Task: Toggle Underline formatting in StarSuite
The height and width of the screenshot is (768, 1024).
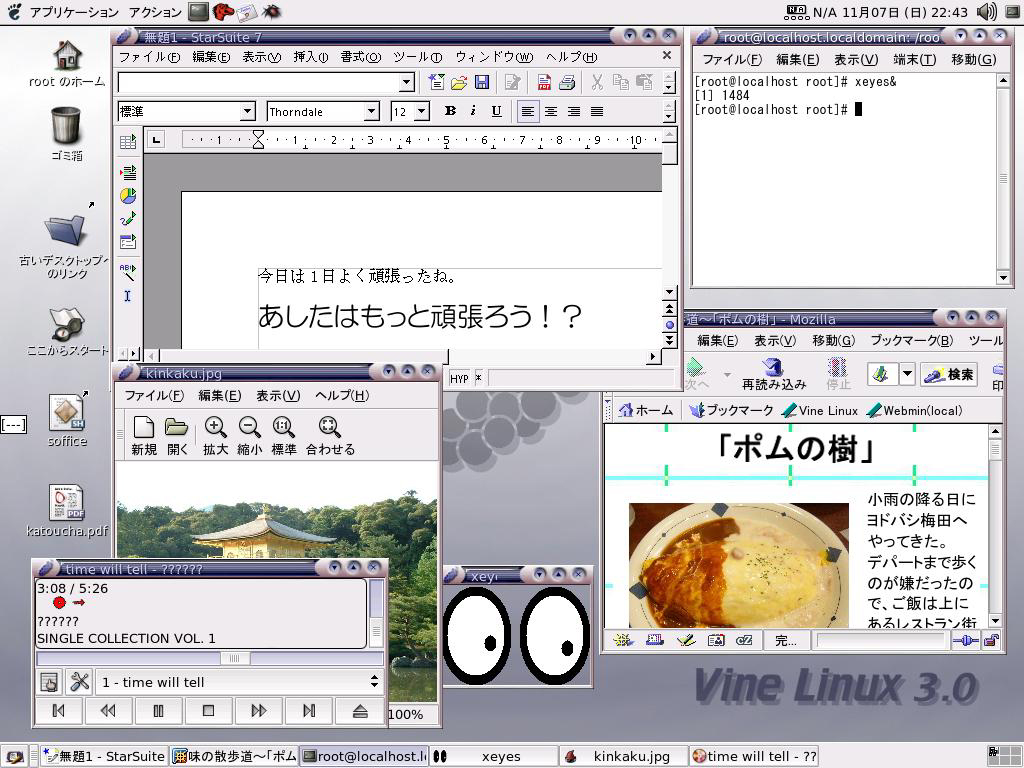Action: [496, 111]
